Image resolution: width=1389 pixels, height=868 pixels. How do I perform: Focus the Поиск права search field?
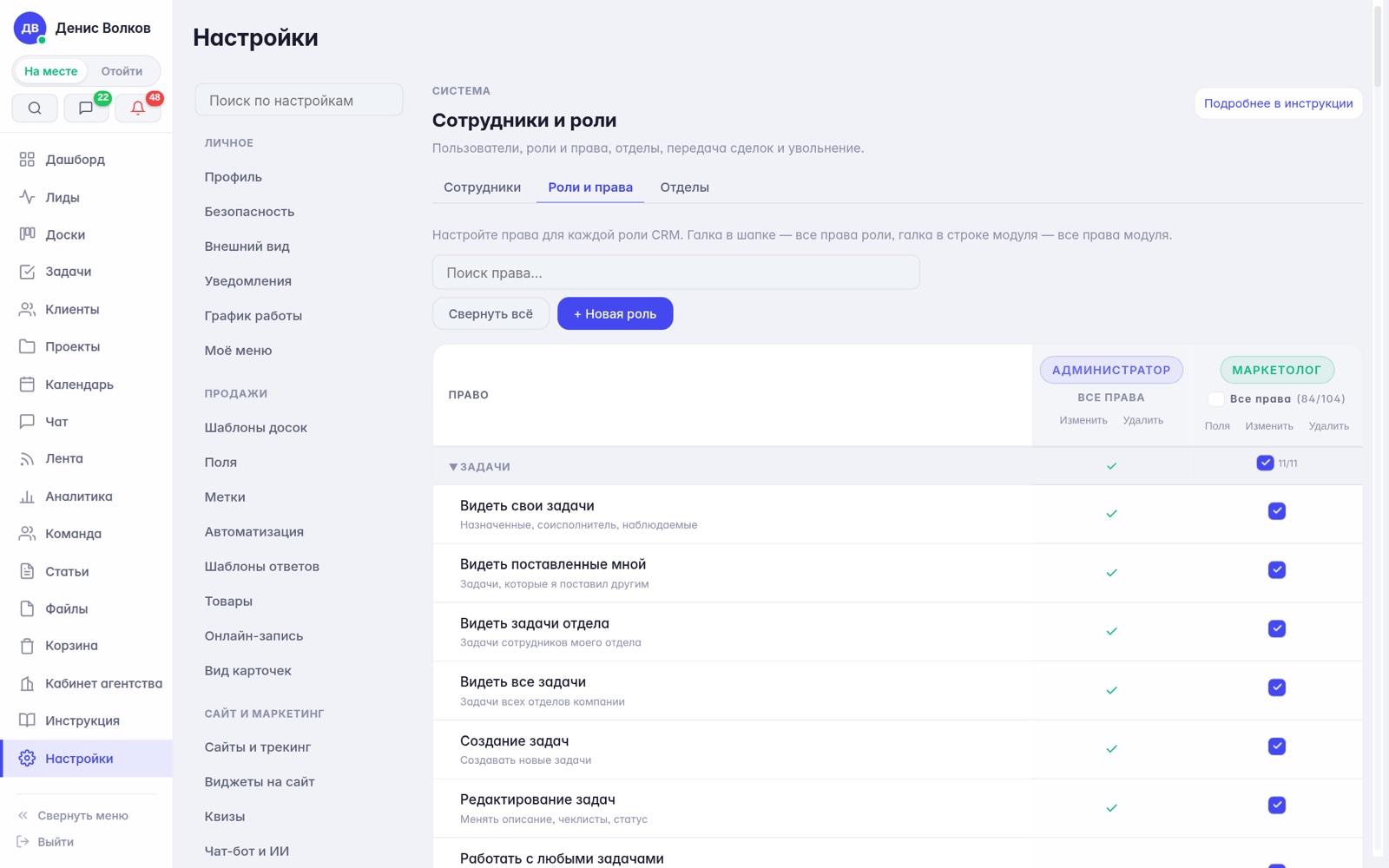[x=675, y=273]
